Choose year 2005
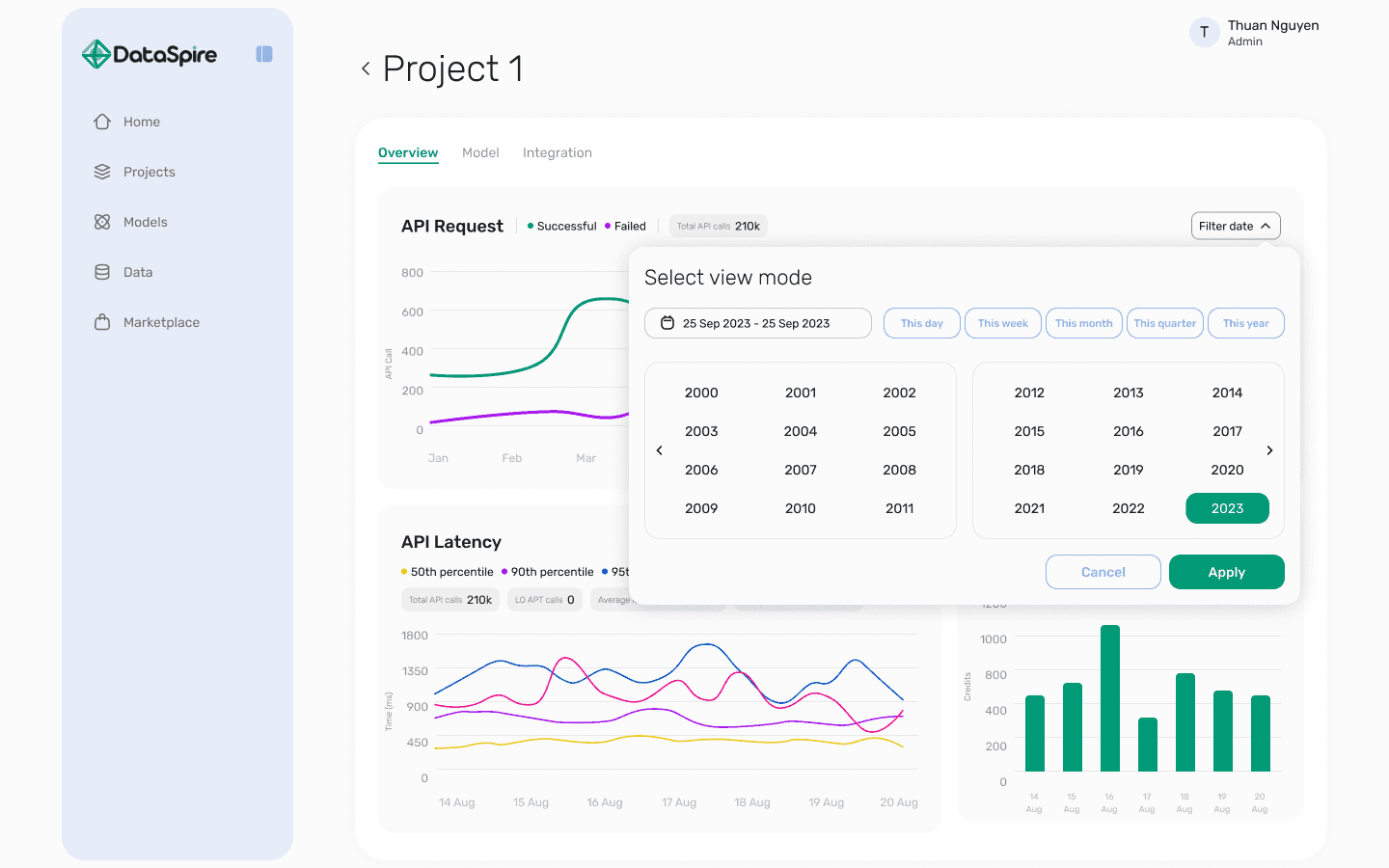 pos(900,431)
